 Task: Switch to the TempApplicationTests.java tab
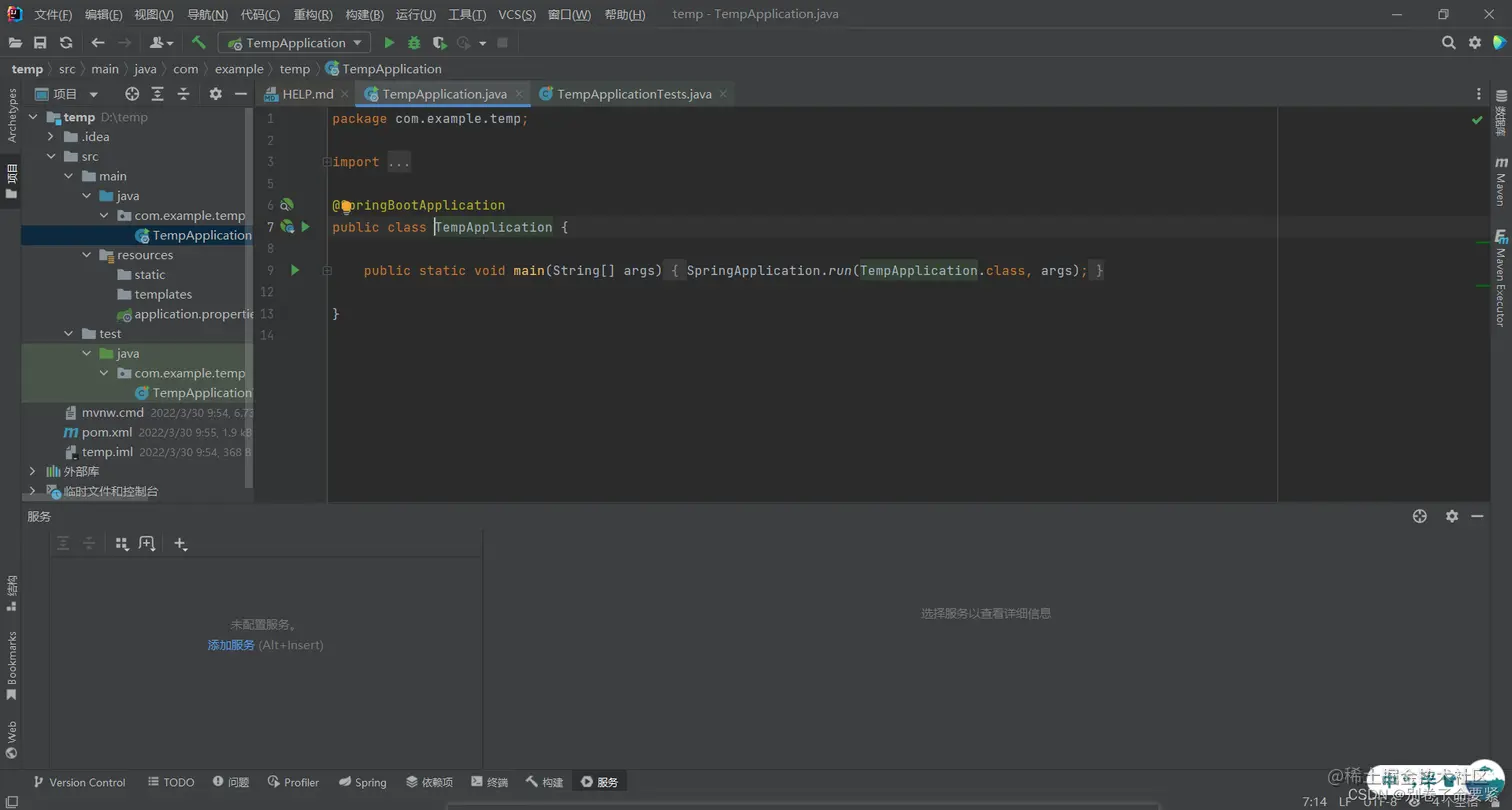(634, 94)
